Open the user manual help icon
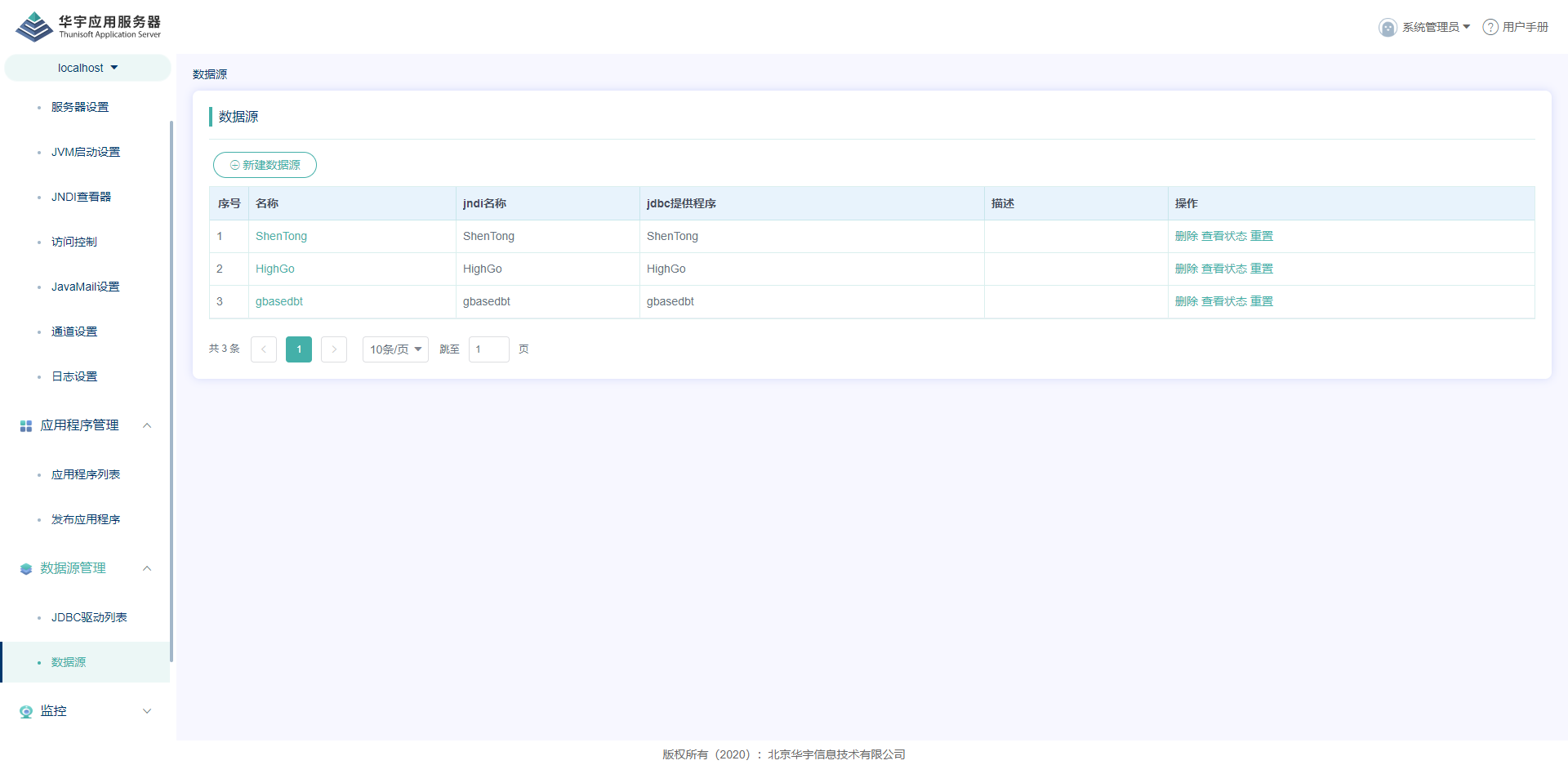The width and height of the screenshot is (1568, 765). click(1490, 28)
